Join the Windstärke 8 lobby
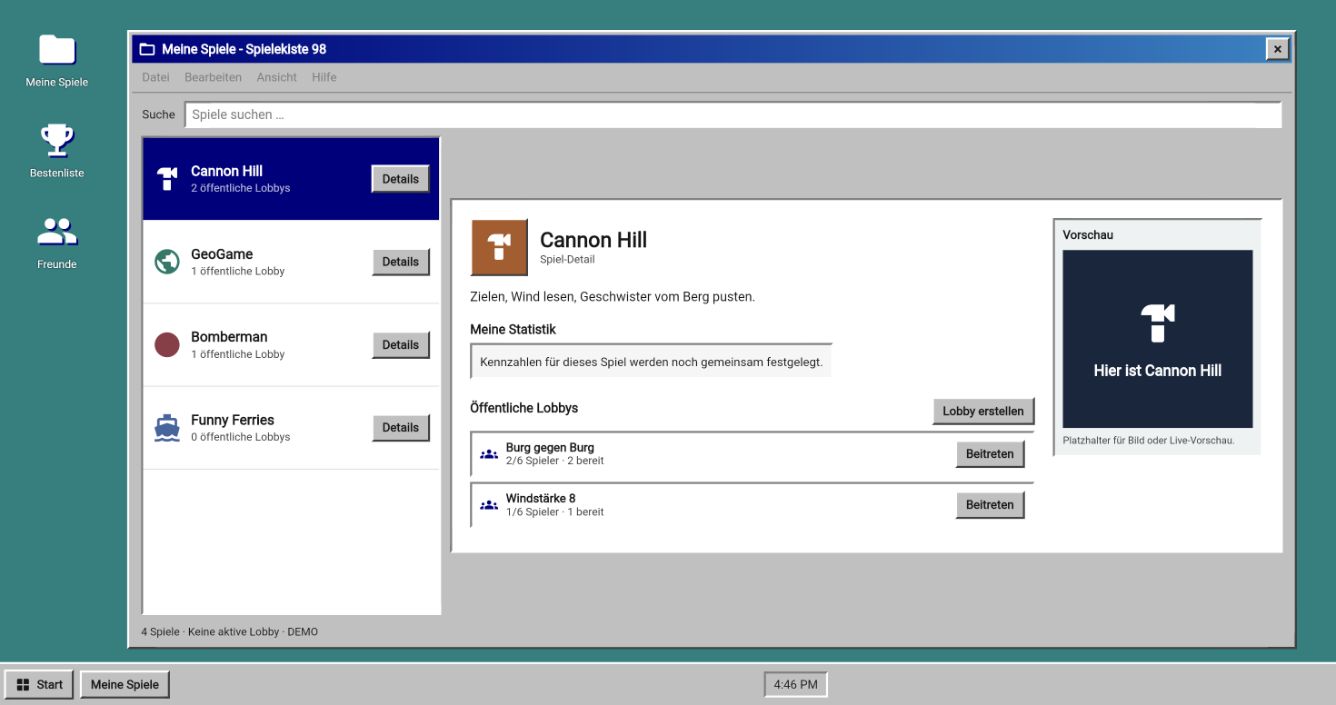This screenshot has height=705, width=1336. coord(990,505)
